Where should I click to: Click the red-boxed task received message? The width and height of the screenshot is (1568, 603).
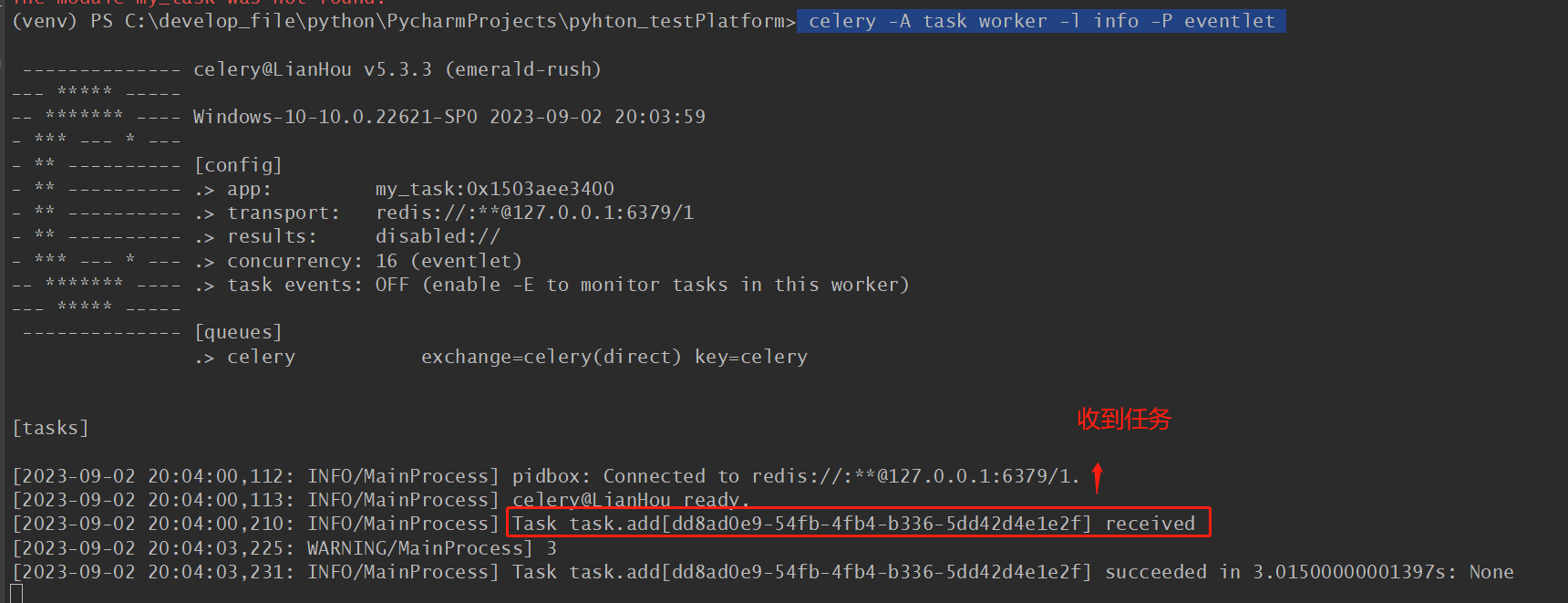[857, 524]
